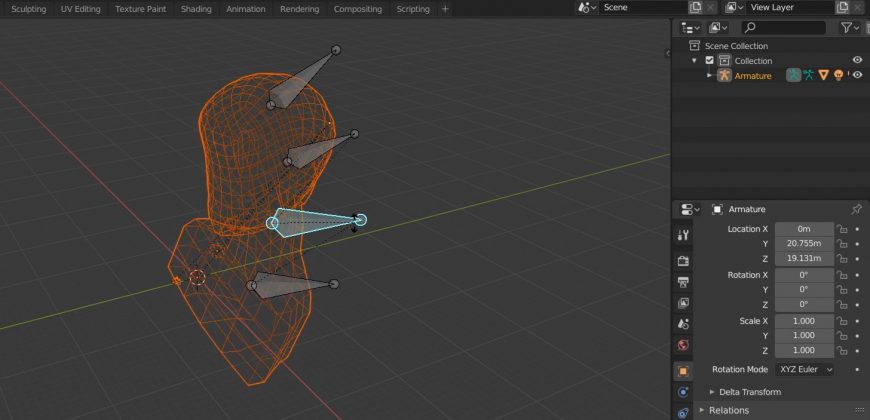Click the light bulb icon in Armature row

coord(838,75)
